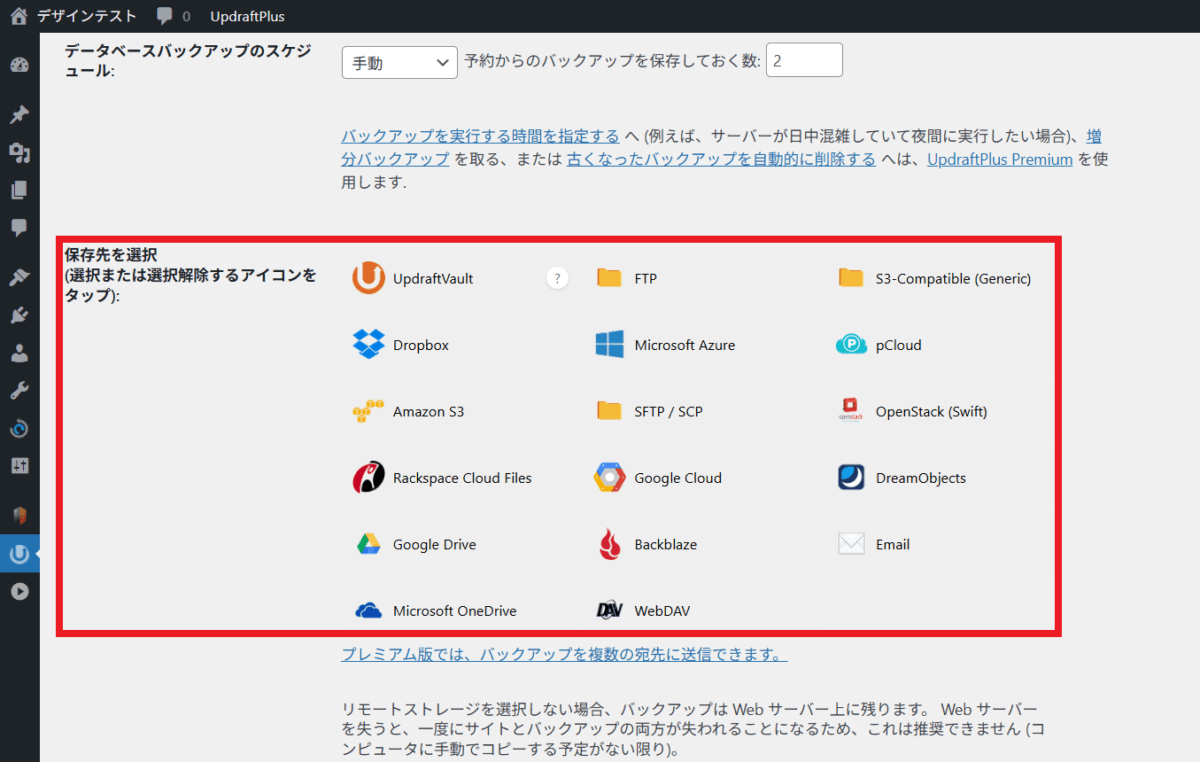This screenshot has height=762, width=1200.
Task: Toggle the Email backup destination
Action: click(851, 544)
